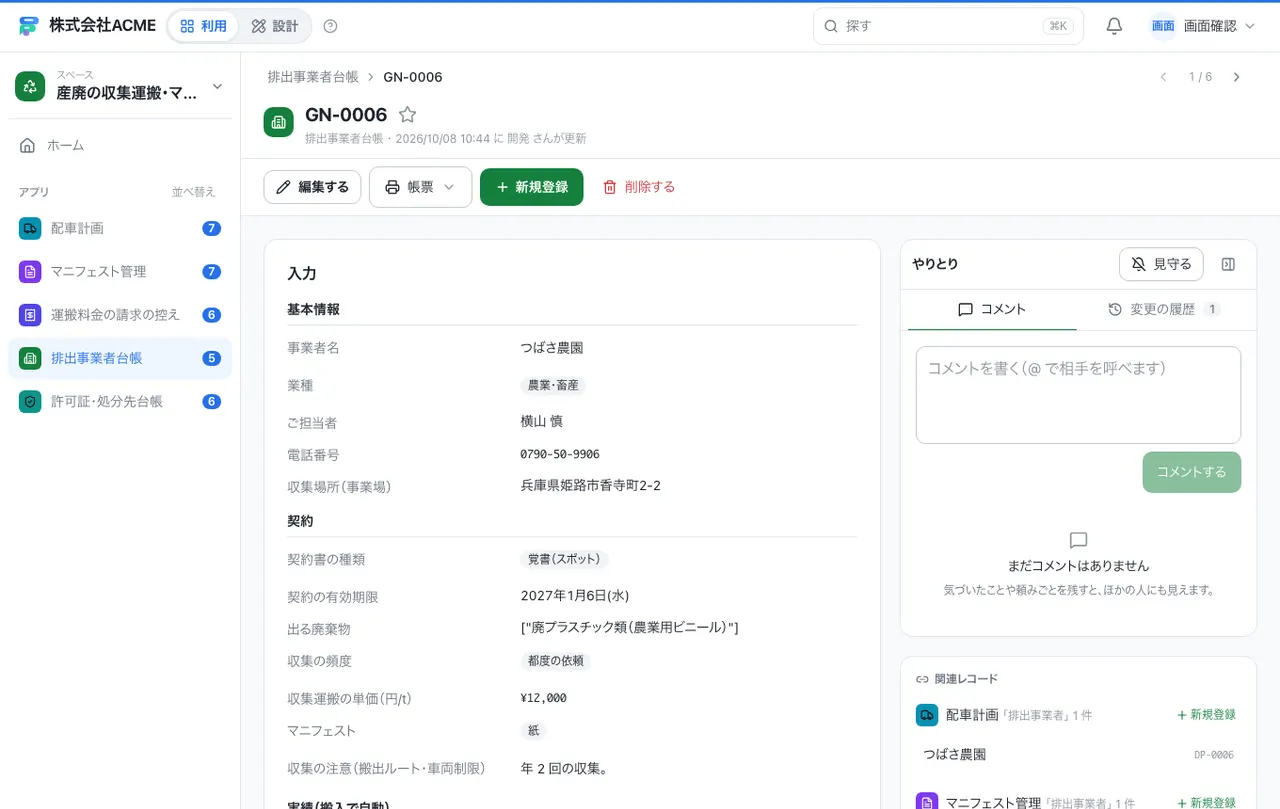Star the GN-0006 record as favorite
The width and height of the screenshot is (1280, 809).
(x=407, y=115)
